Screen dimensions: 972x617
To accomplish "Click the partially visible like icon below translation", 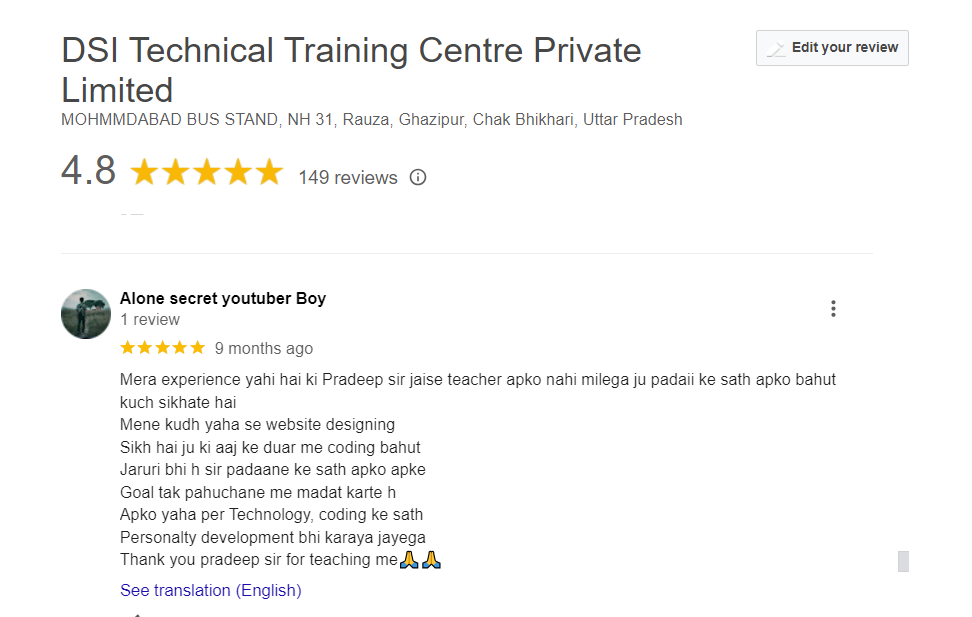I will click(x=138, y=614).
